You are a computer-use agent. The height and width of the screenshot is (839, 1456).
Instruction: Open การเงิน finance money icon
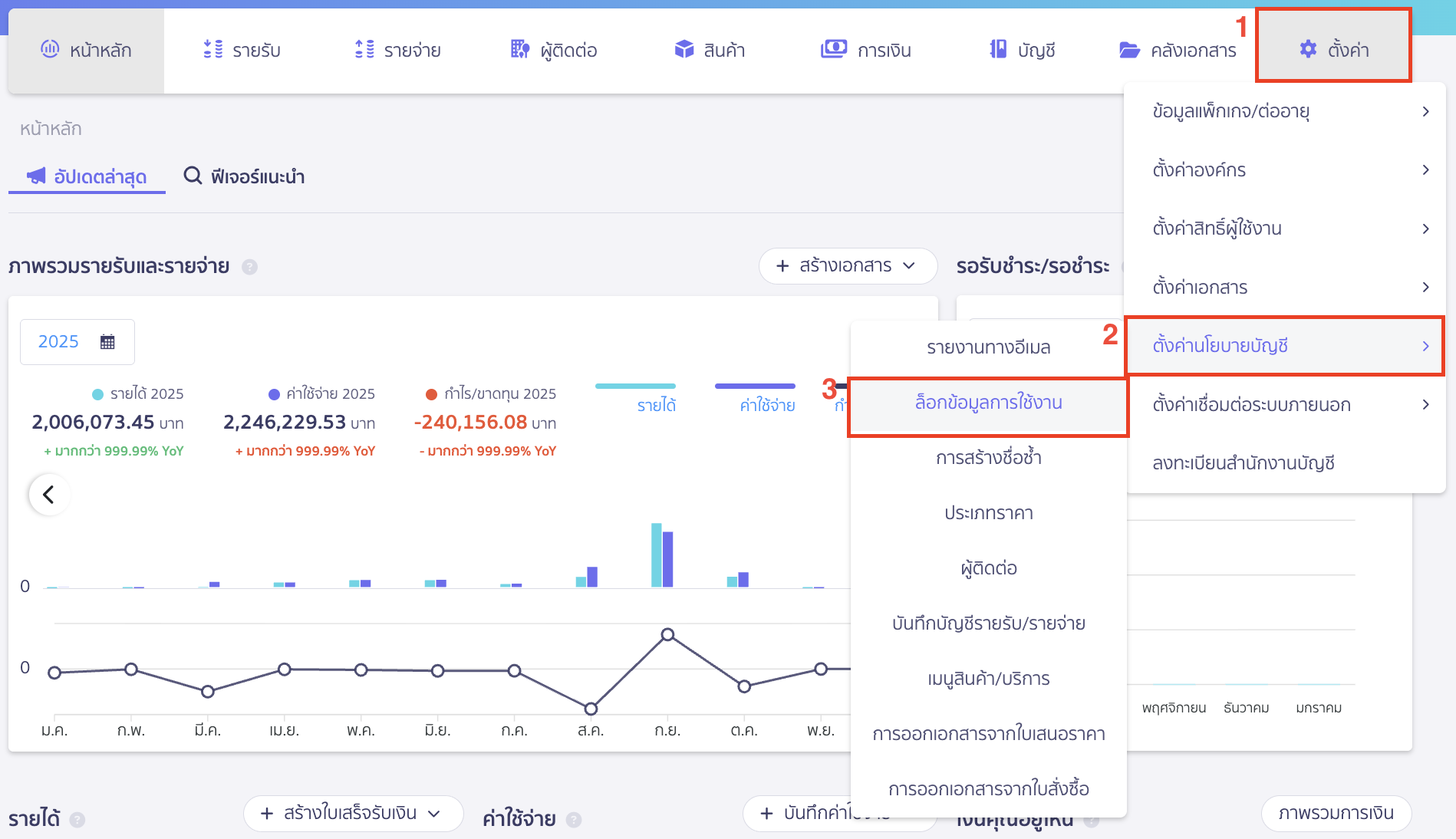coord(834,49)
